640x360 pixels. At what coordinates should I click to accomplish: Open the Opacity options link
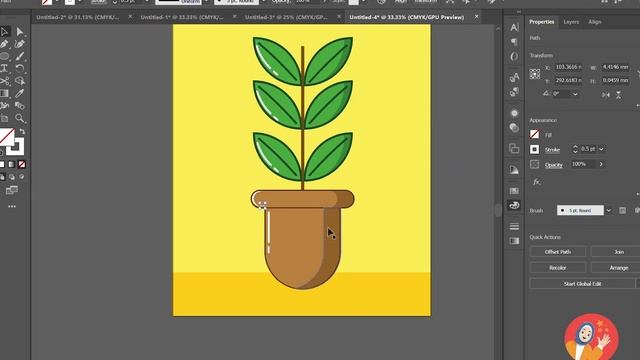(553, 165)
